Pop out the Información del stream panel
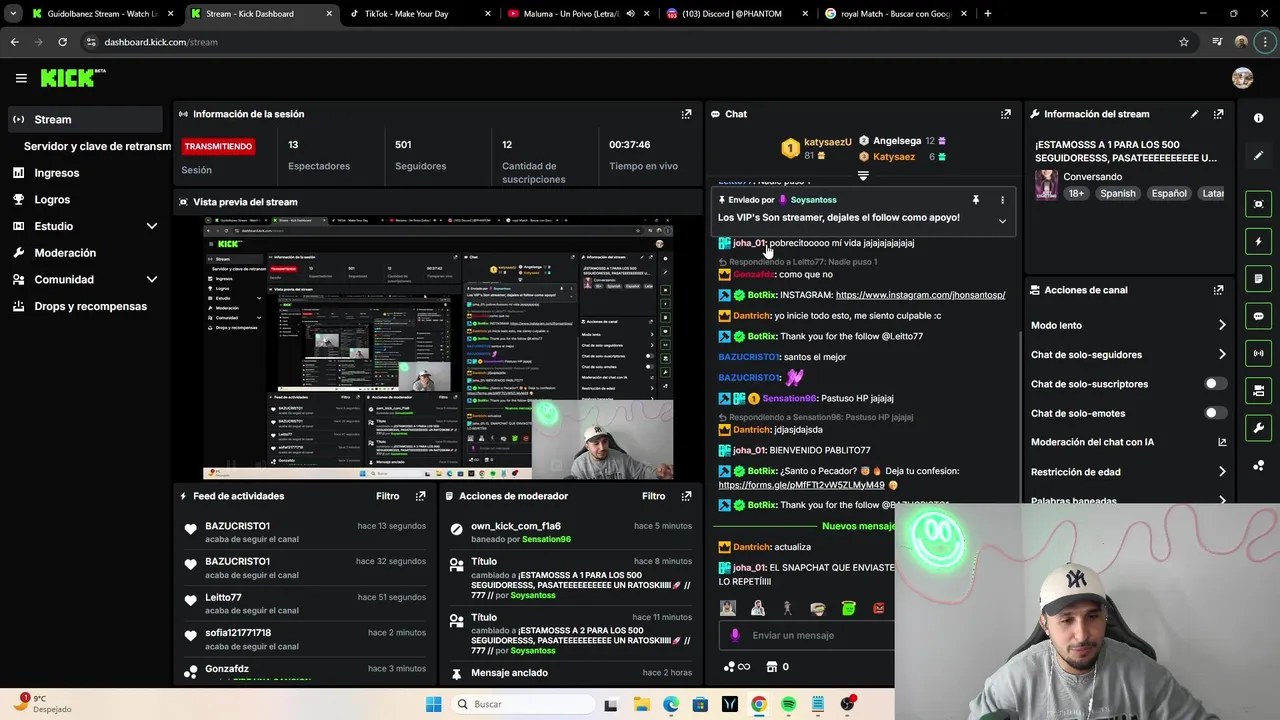This screenshot has height=720, width=1280. point(1218,114)
